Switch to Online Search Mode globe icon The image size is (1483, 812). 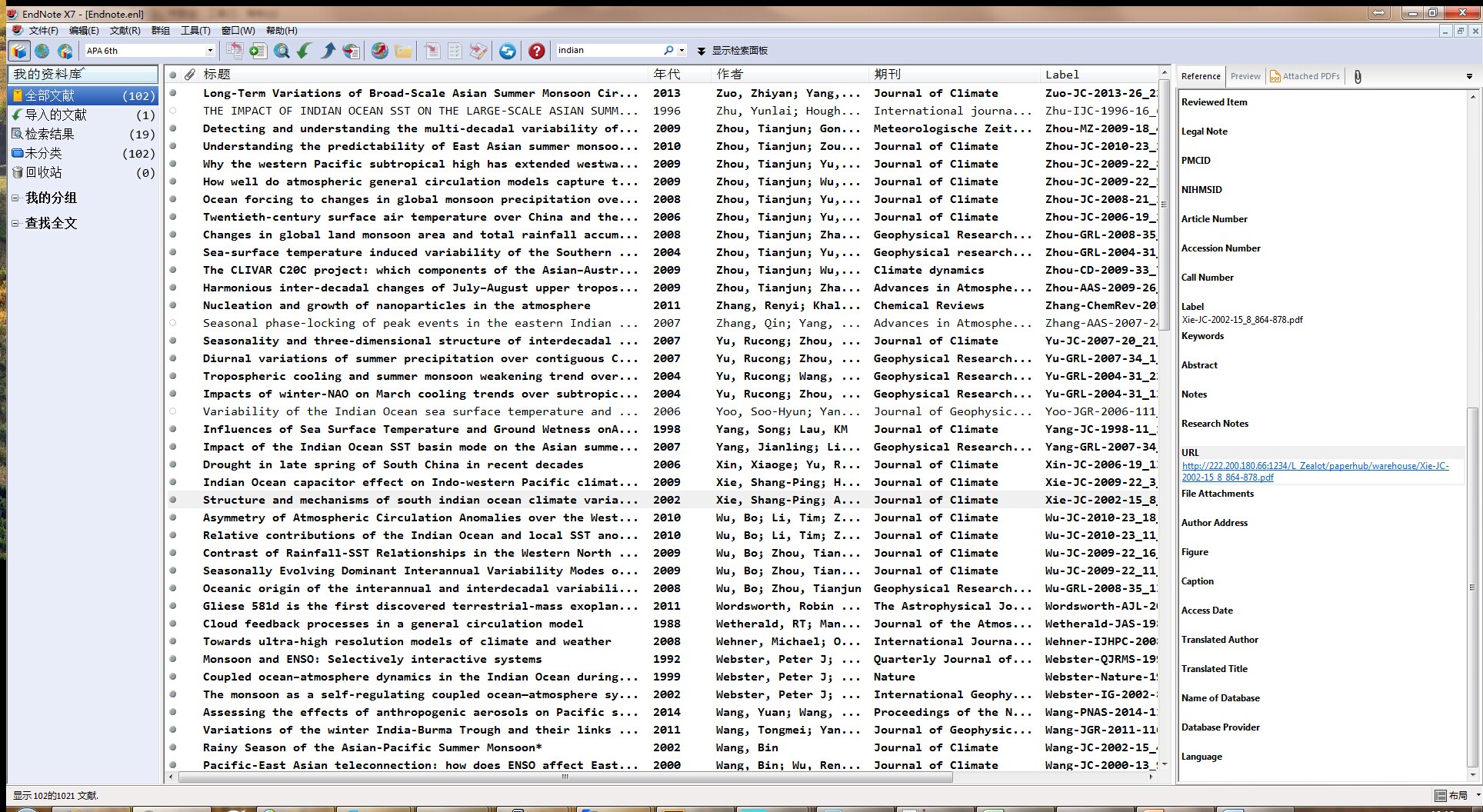coord(42,51)
